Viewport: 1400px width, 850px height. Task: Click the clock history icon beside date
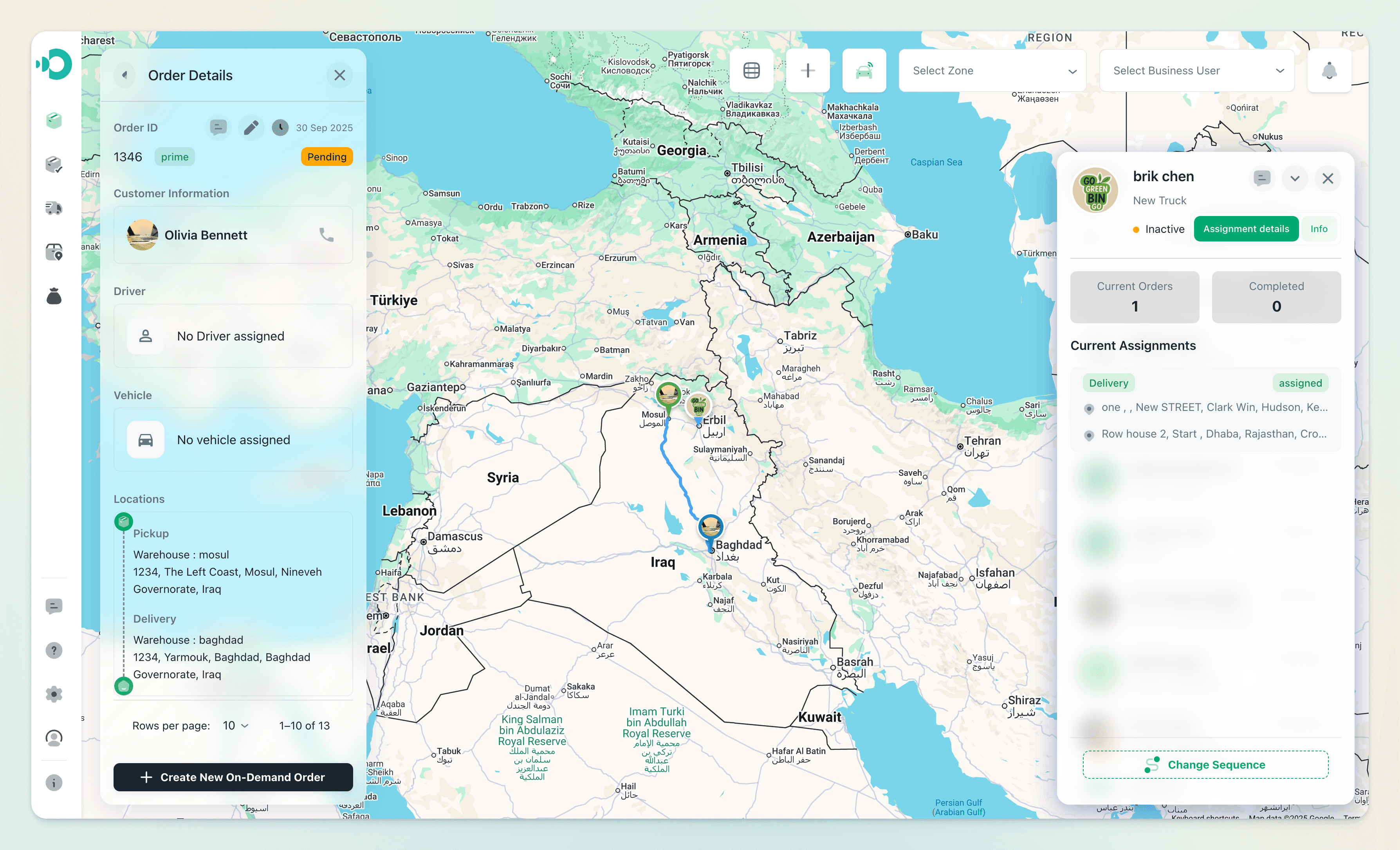pyautogui.click(x=280, y=128)
